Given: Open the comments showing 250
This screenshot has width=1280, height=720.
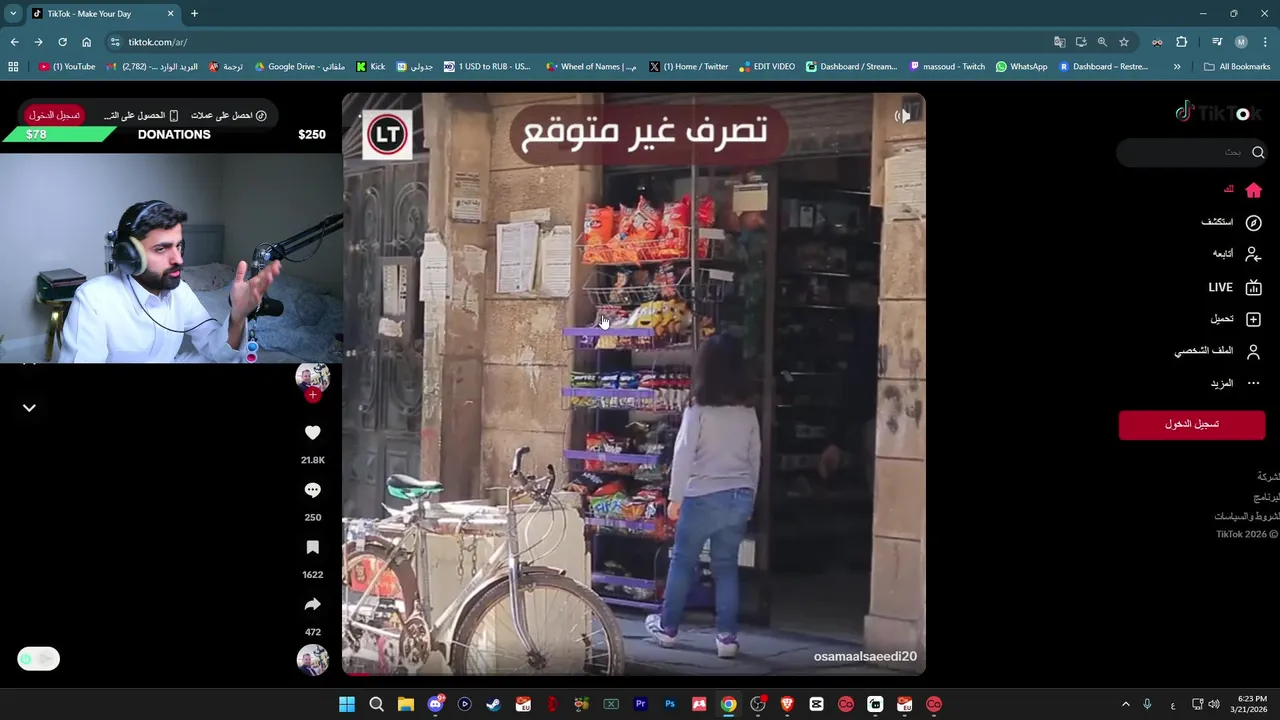Looking at the screenshot, I should coord(313,490).
